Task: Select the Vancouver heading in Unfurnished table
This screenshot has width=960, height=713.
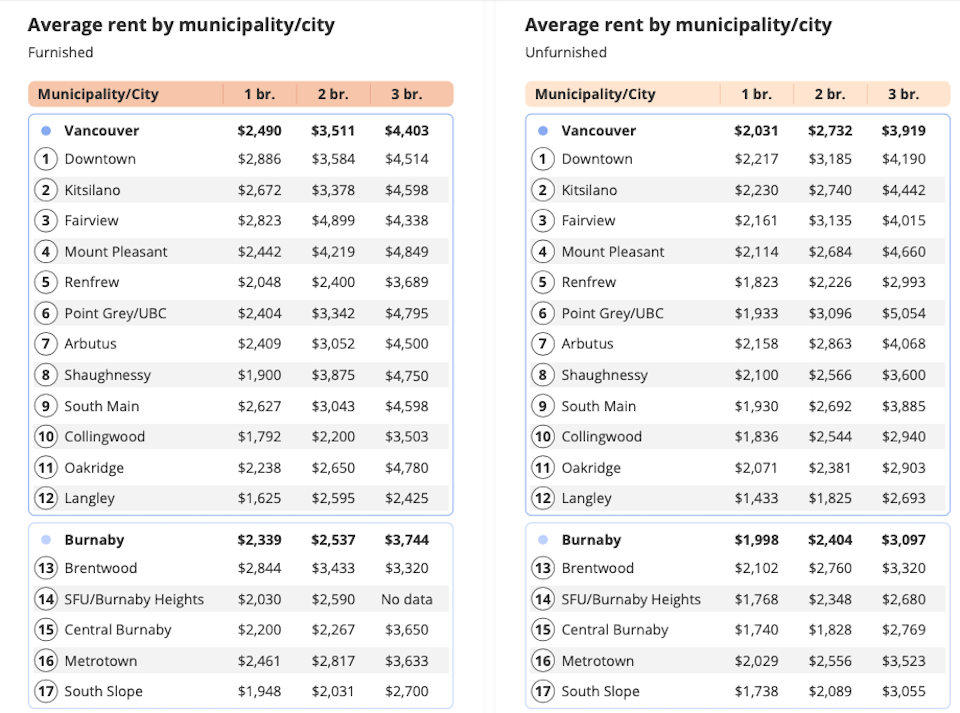Action: [599, 130]
